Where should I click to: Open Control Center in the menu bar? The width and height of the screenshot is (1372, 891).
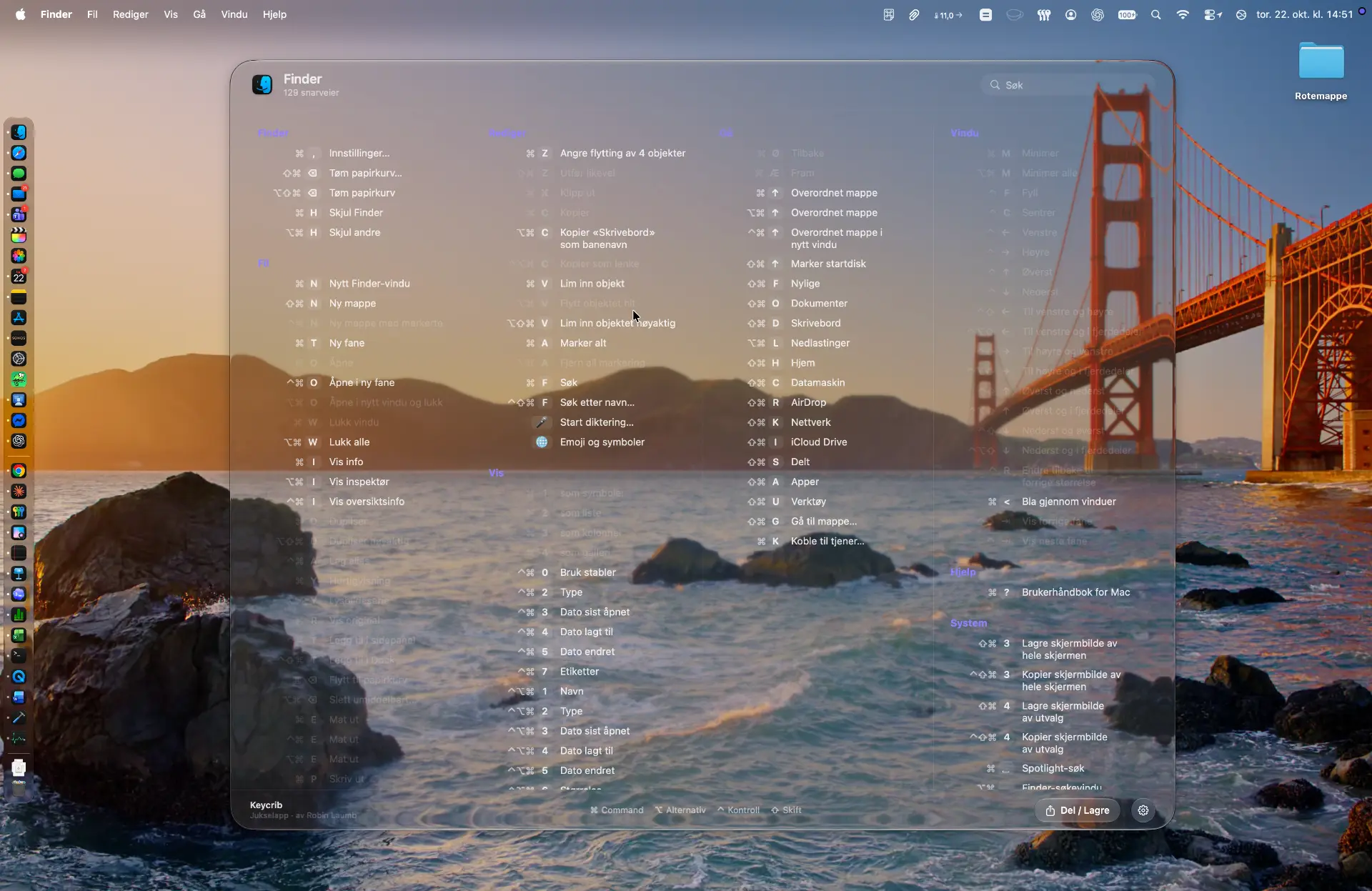coord(1213,15)
